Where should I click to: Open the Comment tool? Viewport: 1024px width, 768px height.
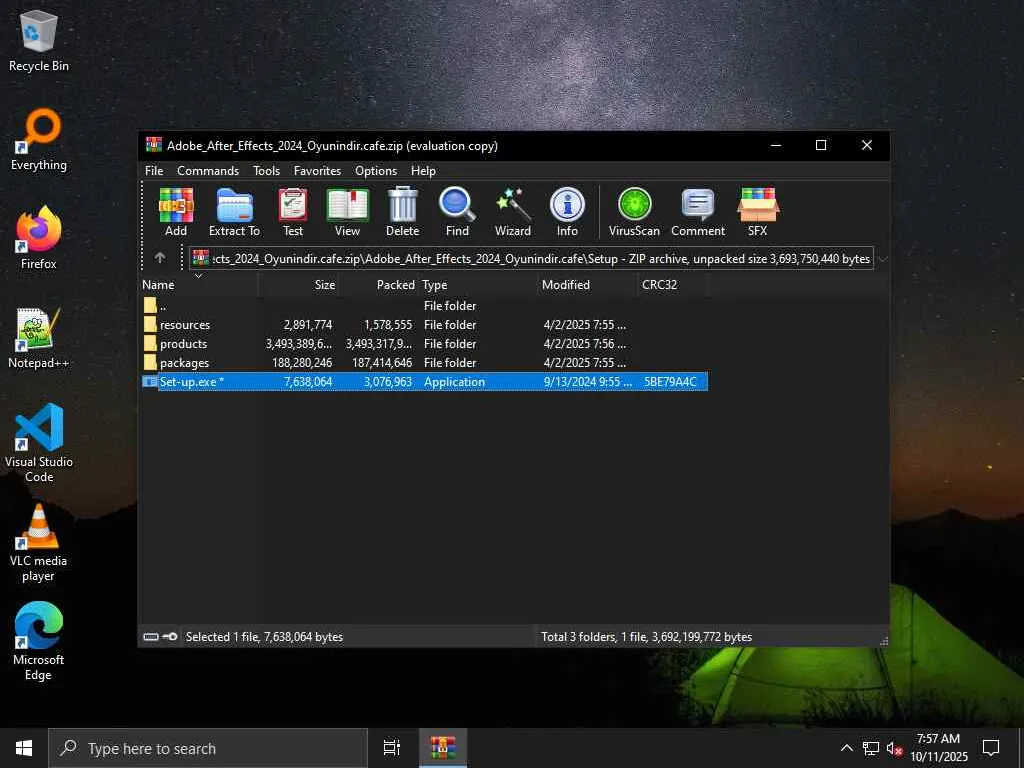point(698,212)
